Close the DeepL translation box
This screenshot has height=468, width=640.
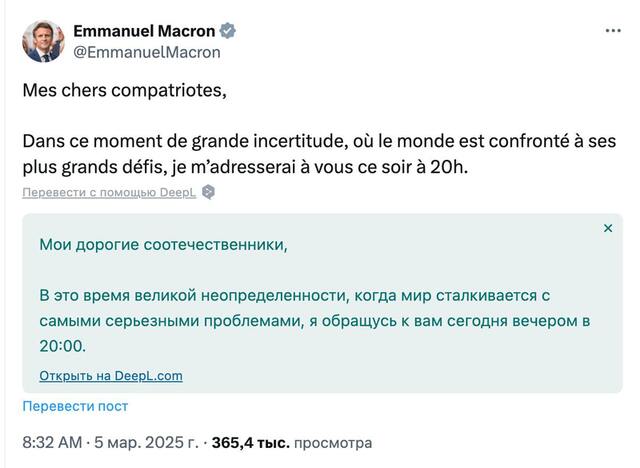pyautogui.click(x=608, y=228)
